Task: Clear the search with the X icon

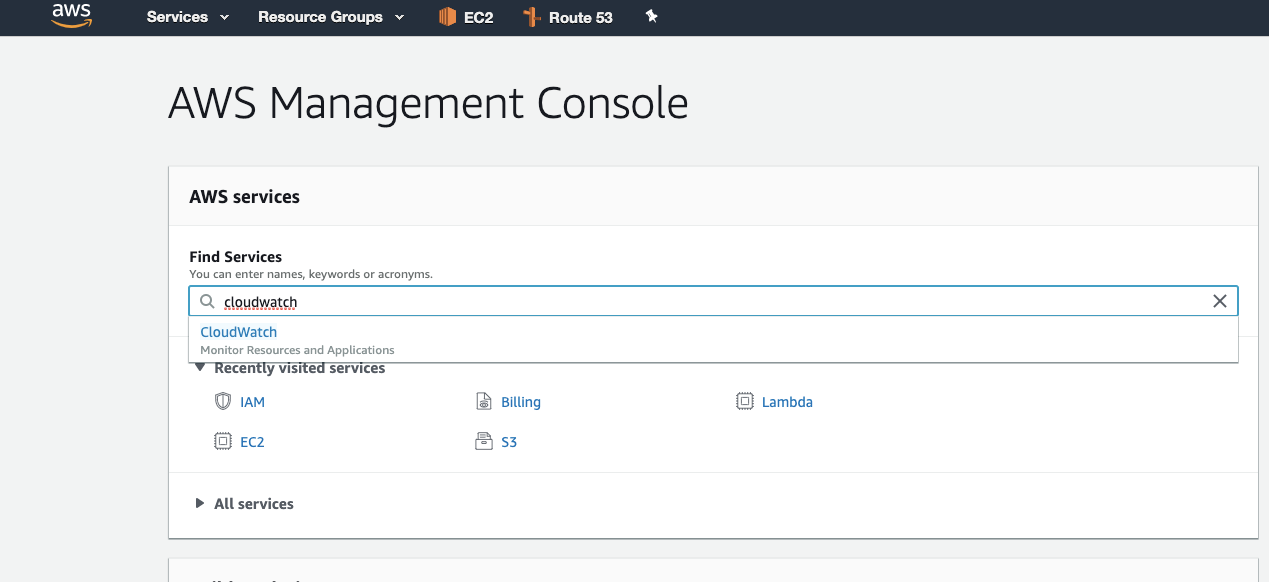Action: 1220,301
